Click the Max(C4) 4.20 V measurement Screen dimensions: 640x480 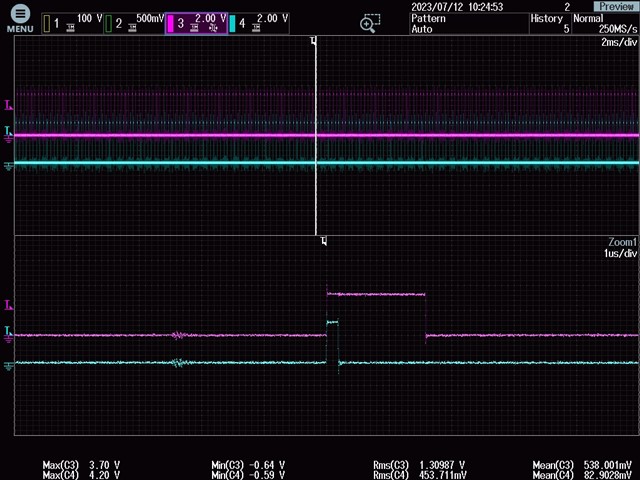[81, 475]
